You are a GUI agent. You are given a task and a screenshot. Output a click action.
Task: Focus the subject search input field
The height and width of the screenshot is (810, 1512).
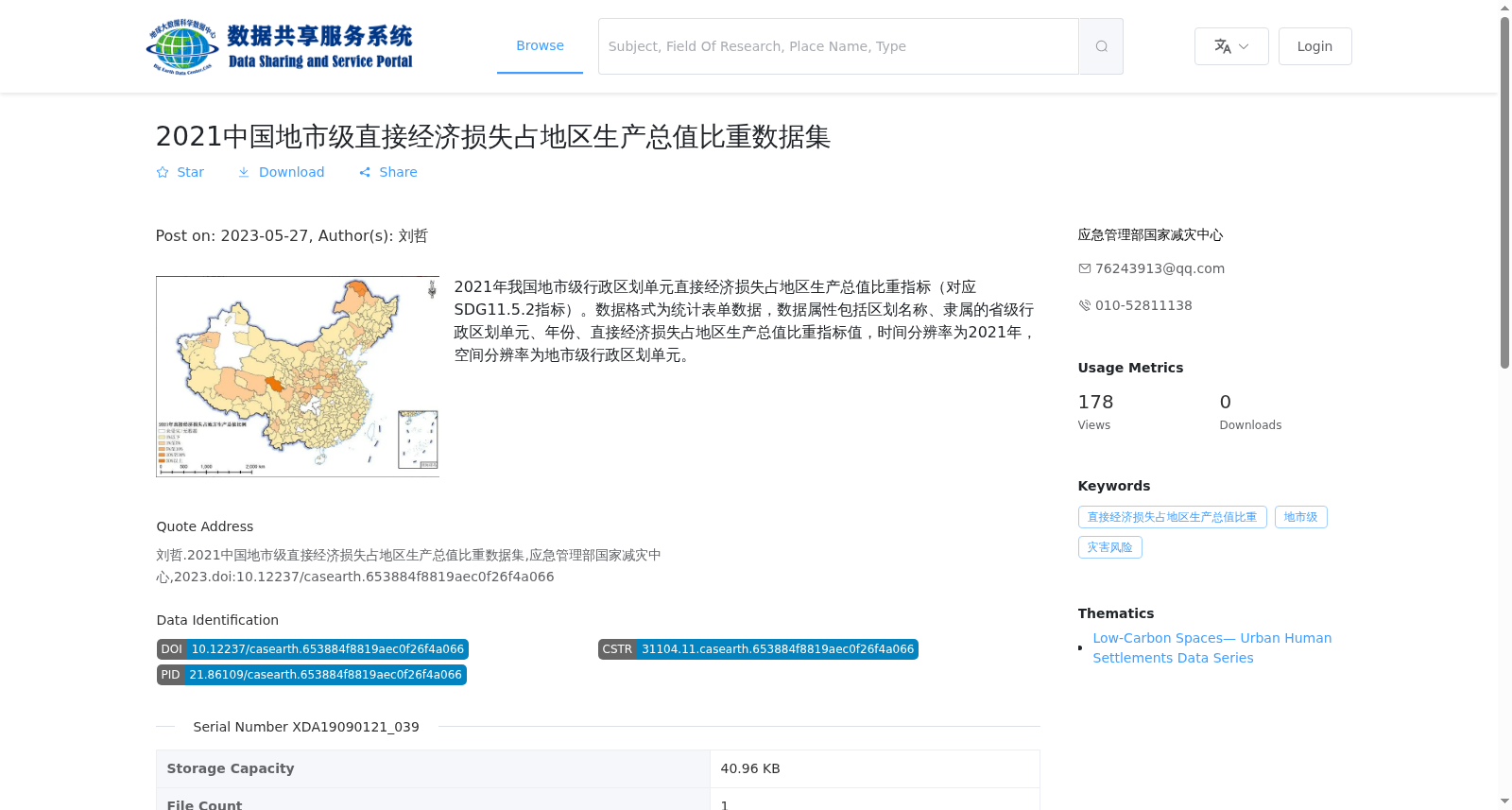(838, 46)
